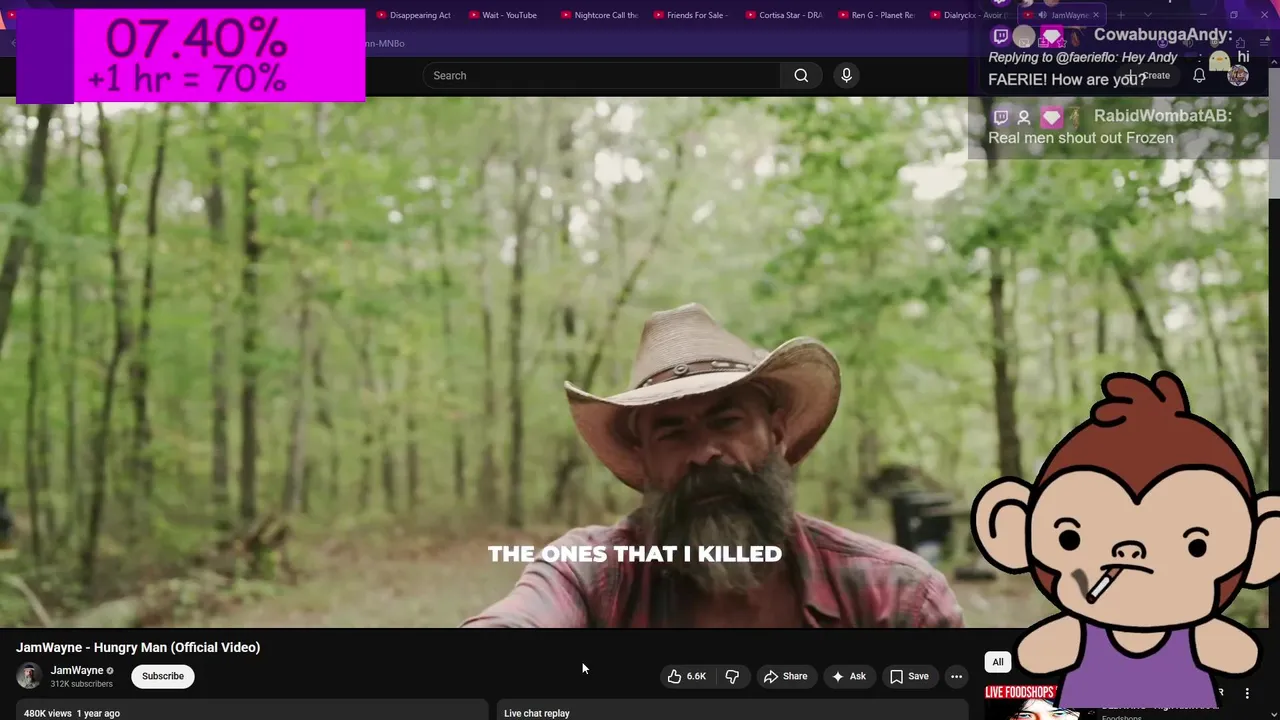The height and width of the screenshot is (720, 1280).
Task: Close the active JamWayne browser tab
Action: point(1095,15)
